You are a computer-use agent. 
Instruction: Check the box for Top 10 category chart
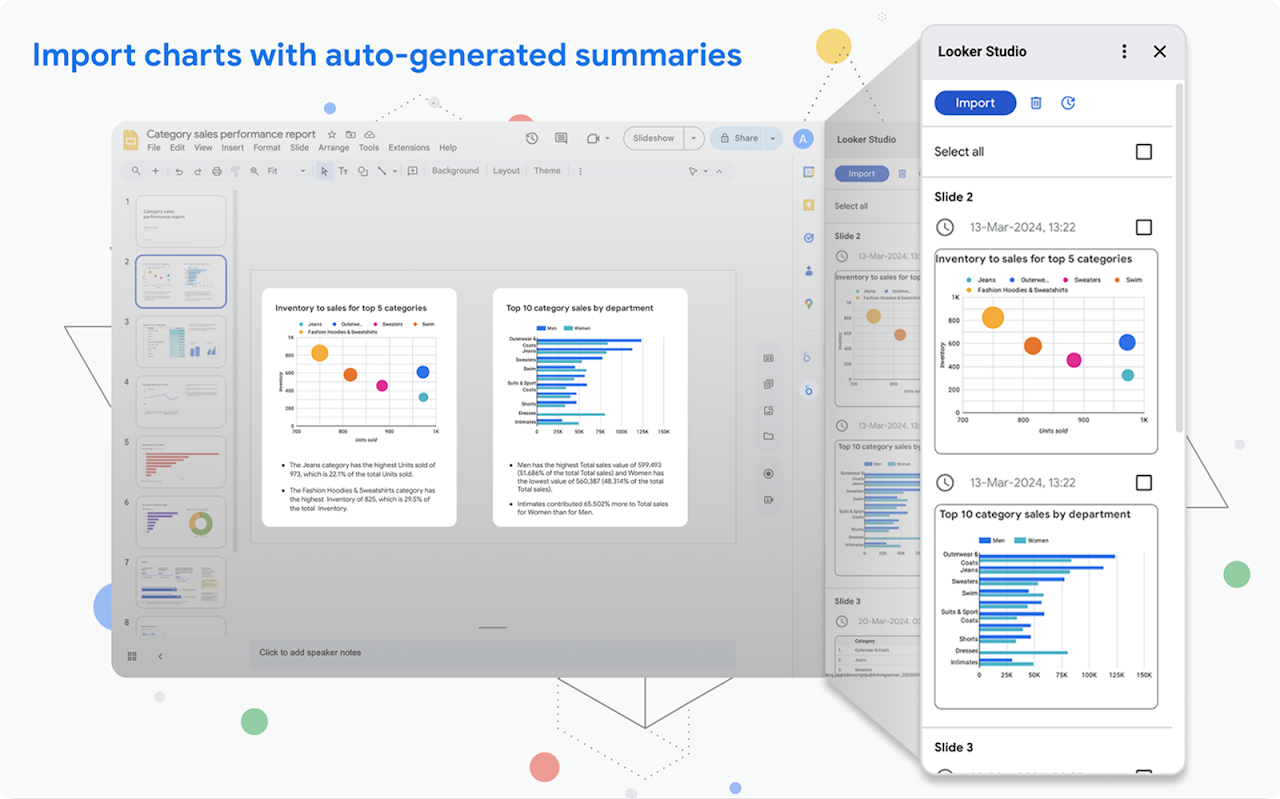click(x=1144, y=483)
